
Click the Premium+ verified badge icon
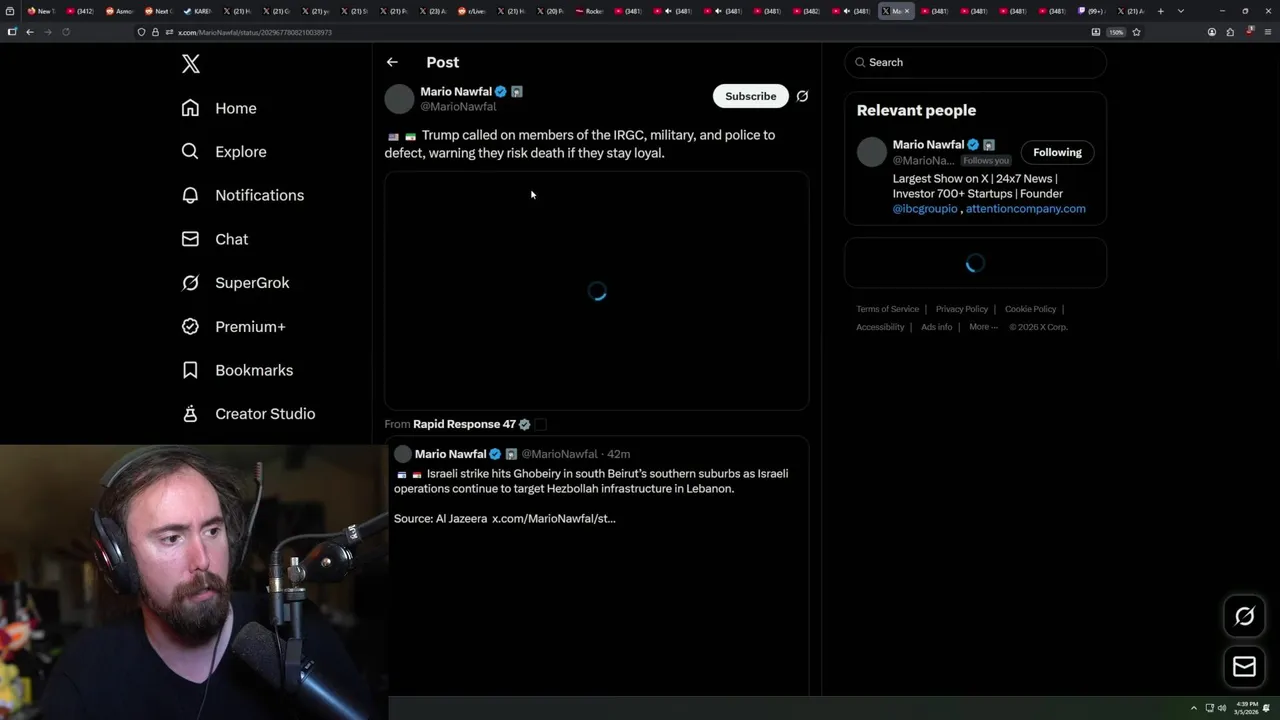190,327
